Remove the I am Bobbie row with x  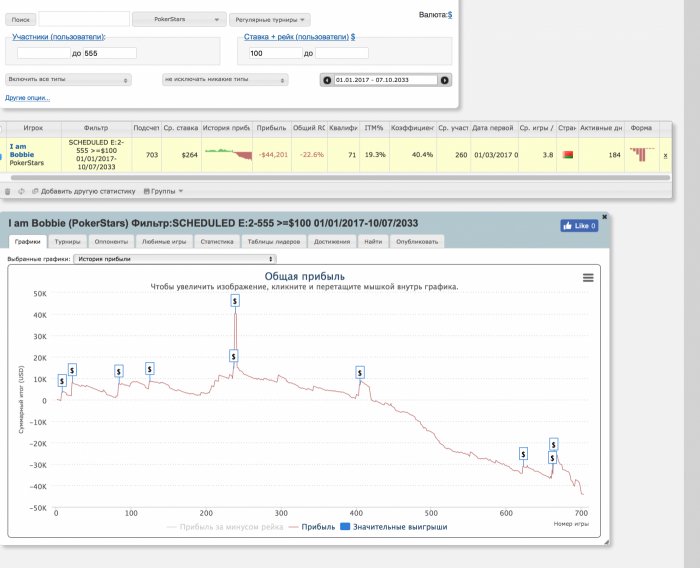[665, 155]
